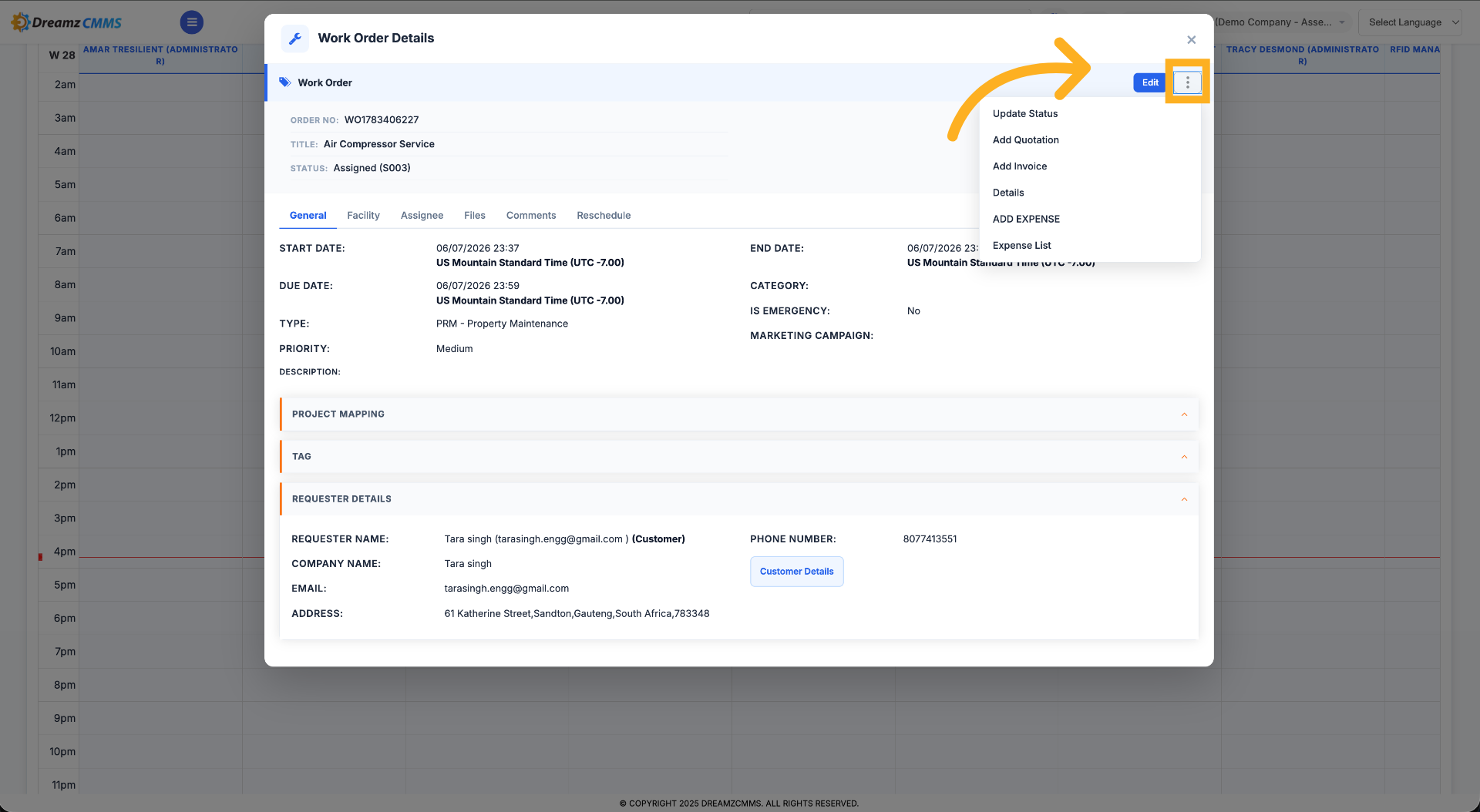Select Update Status from the menu
The image size is (1480, 812).
click(1024, 113)
